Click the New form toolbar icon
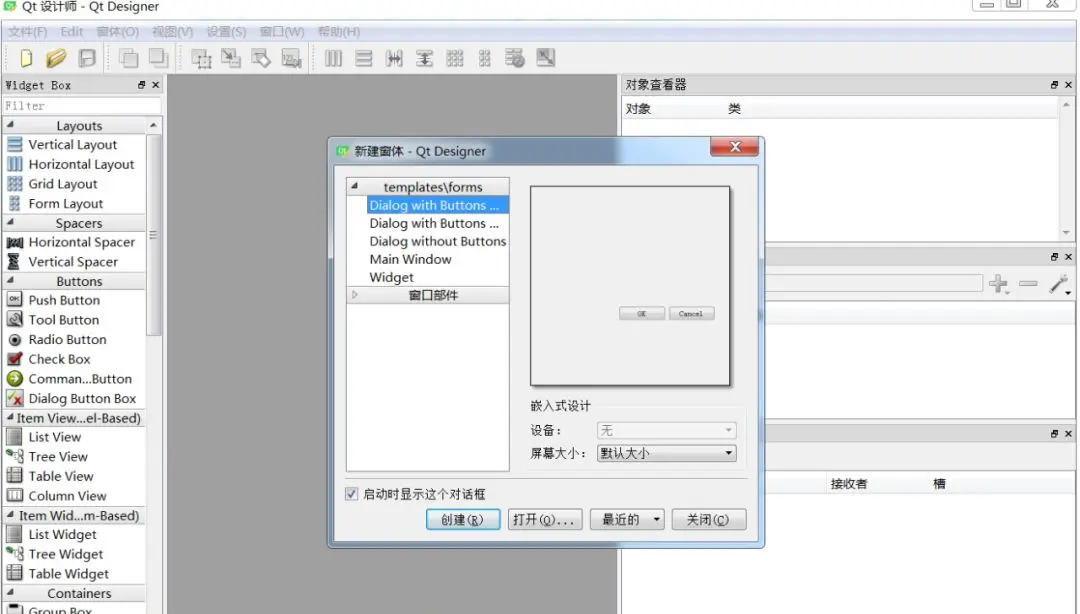 click(x=26, y=59)
